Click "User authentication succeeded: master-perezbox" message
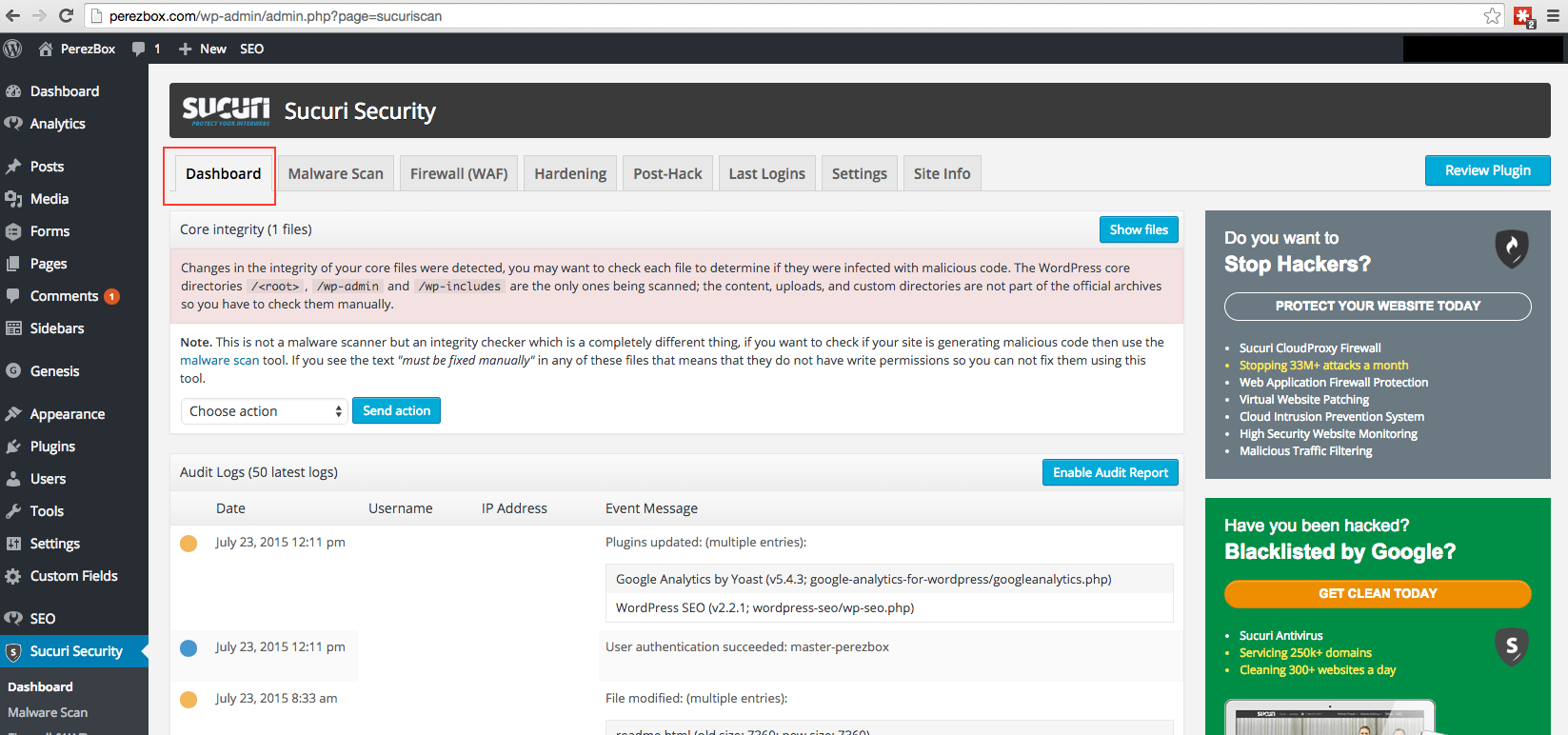Viewport: 1568px width, 735px height. coord(747,646)
